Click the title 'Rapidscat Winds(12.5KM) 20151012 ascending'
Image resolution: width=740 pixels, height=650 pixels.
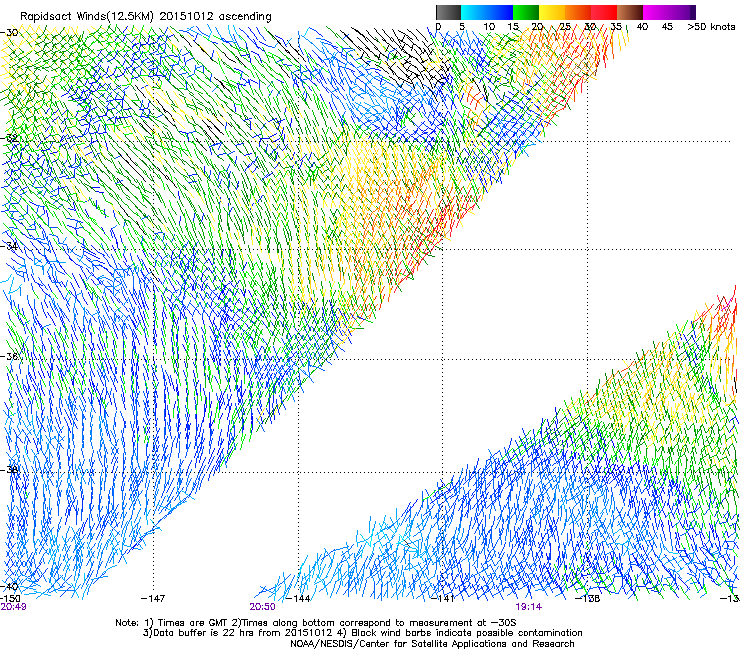146,17
